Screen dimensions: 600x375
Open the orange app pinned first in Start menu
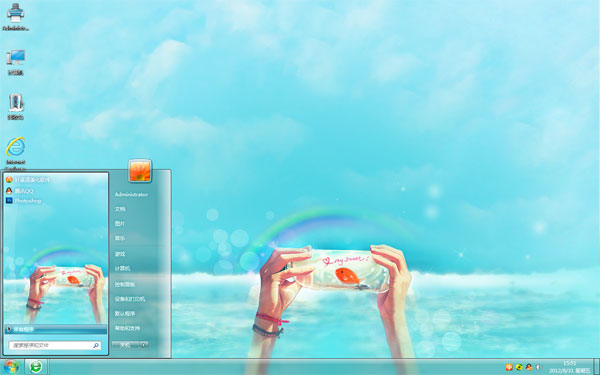coord(28,179)
